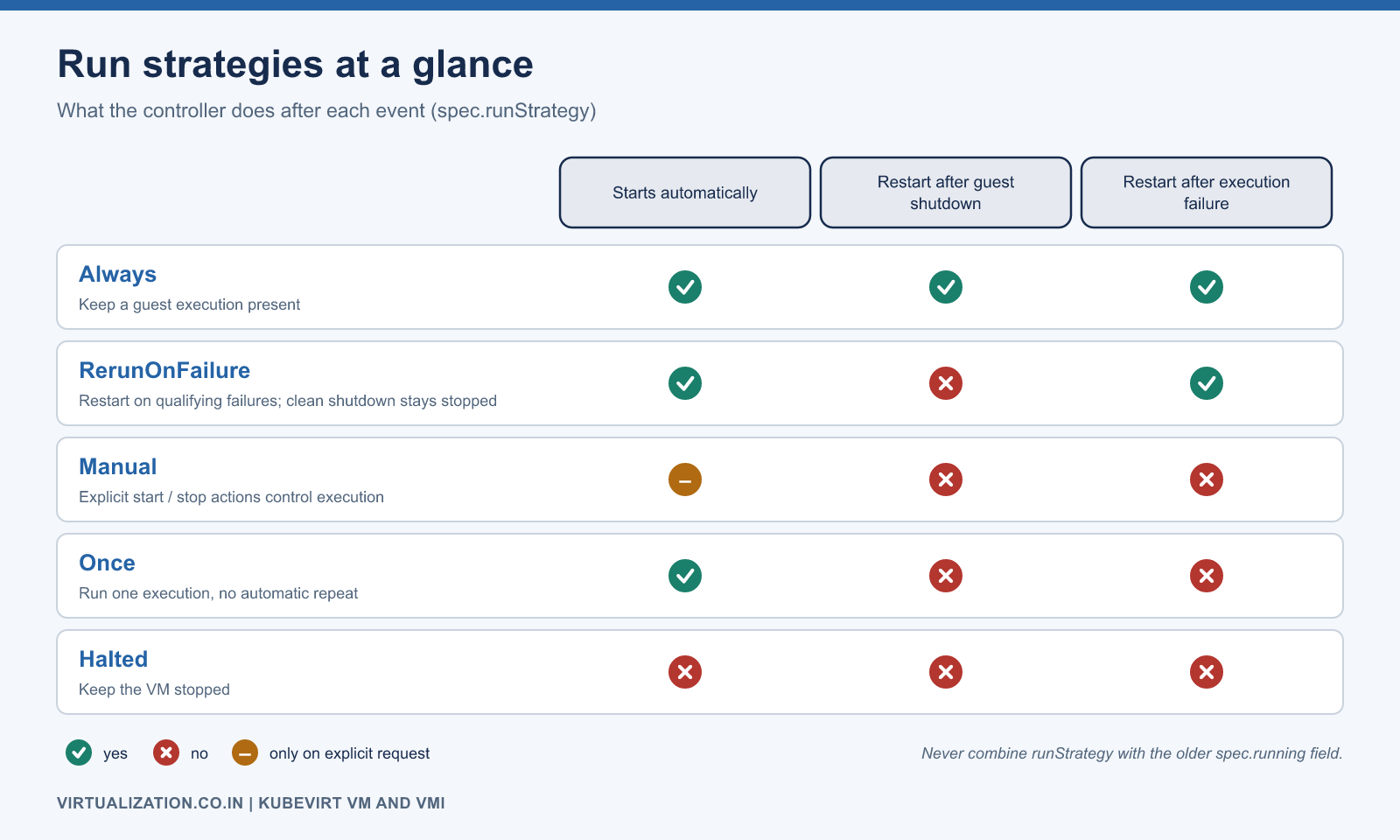This screenshot has width=1400, height=840.
Task: Click the red no icon in legend
Action: (166, 752)
